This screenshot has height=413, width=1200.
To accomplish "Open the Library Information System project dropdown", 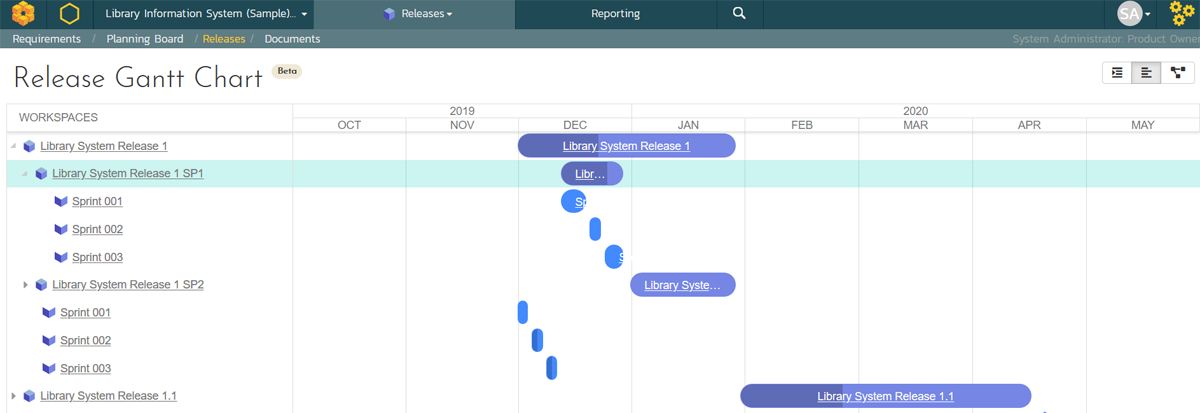I will (206, 14).
